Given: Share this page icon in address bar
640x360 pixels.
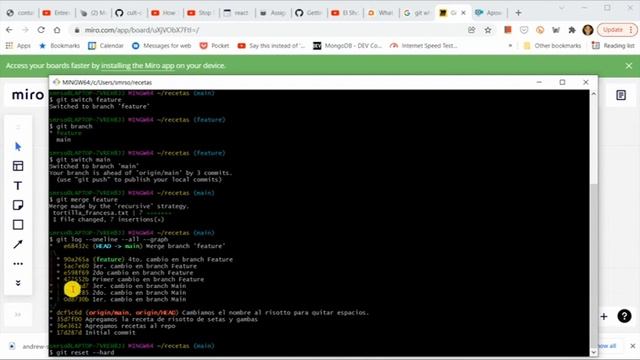Looking at the screenshot, I should [472, 30].
